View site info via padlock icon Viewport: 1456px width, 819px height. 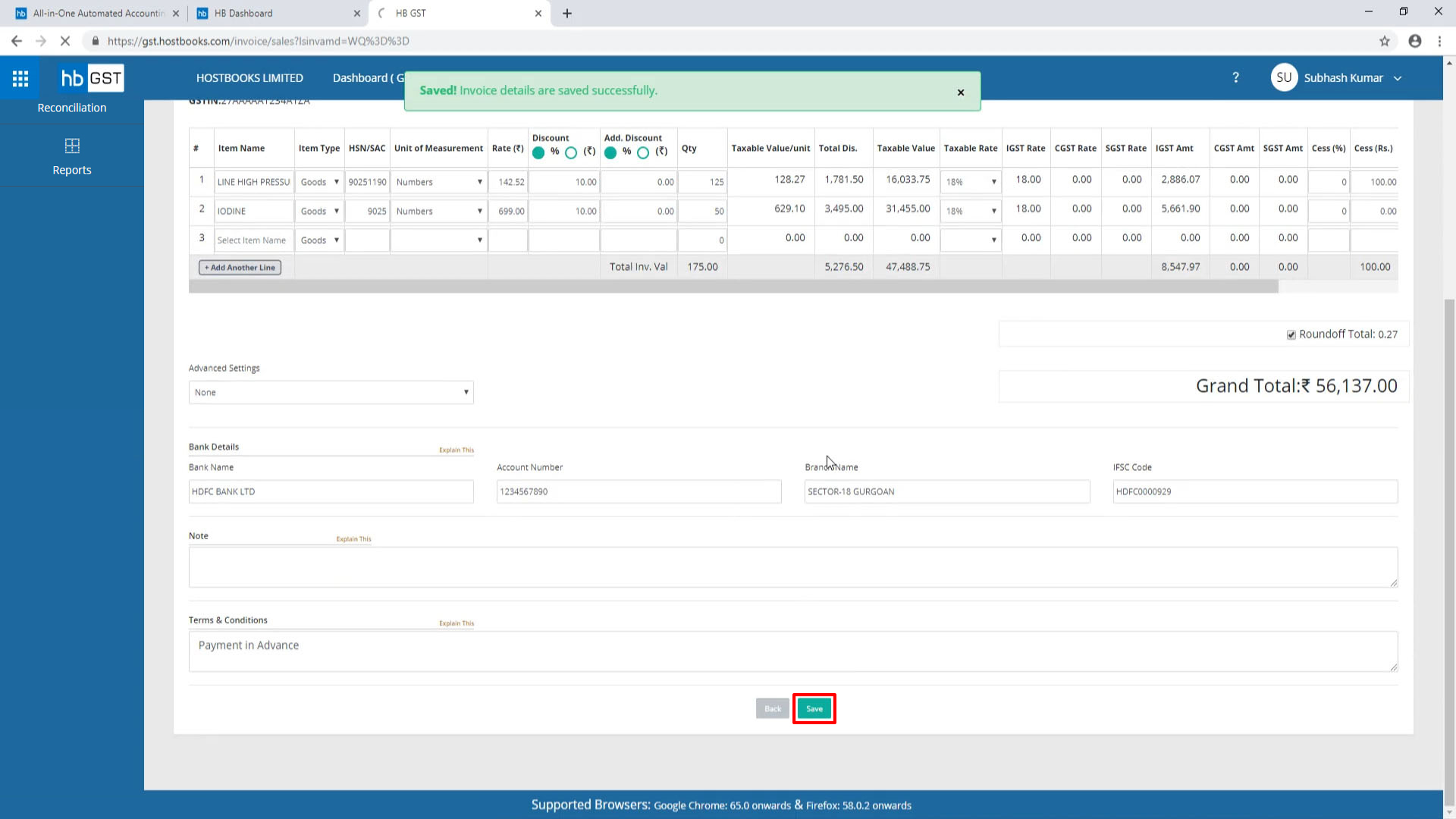(96, 41)
